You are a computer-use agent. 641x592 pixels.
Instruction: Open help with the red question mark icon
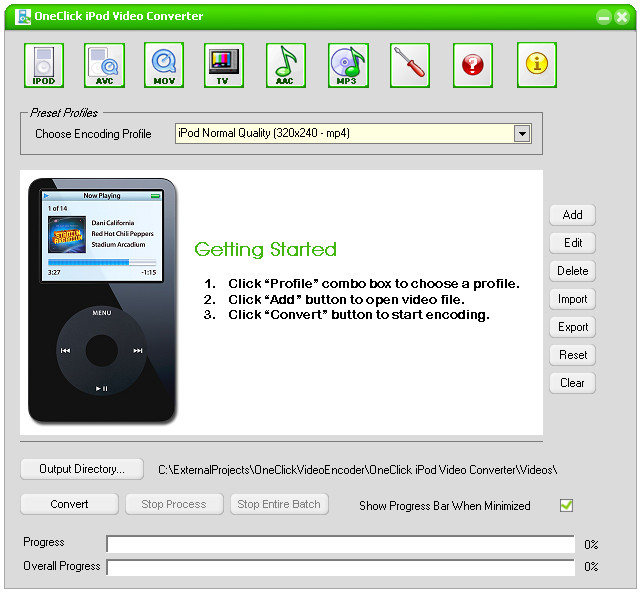pyautogui.click(x=473, y=65)
